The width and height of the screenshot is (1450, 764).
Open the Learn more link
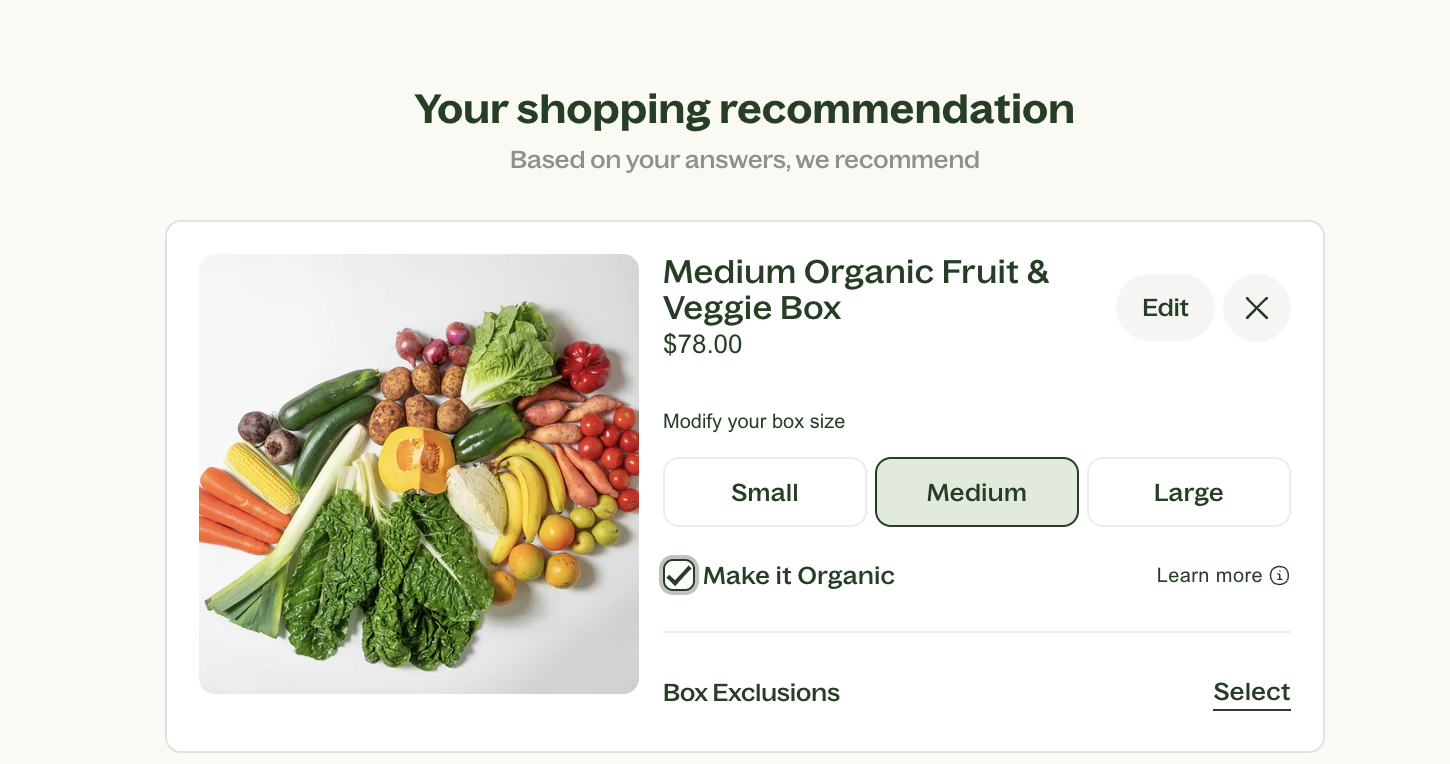click(1209, 575)
